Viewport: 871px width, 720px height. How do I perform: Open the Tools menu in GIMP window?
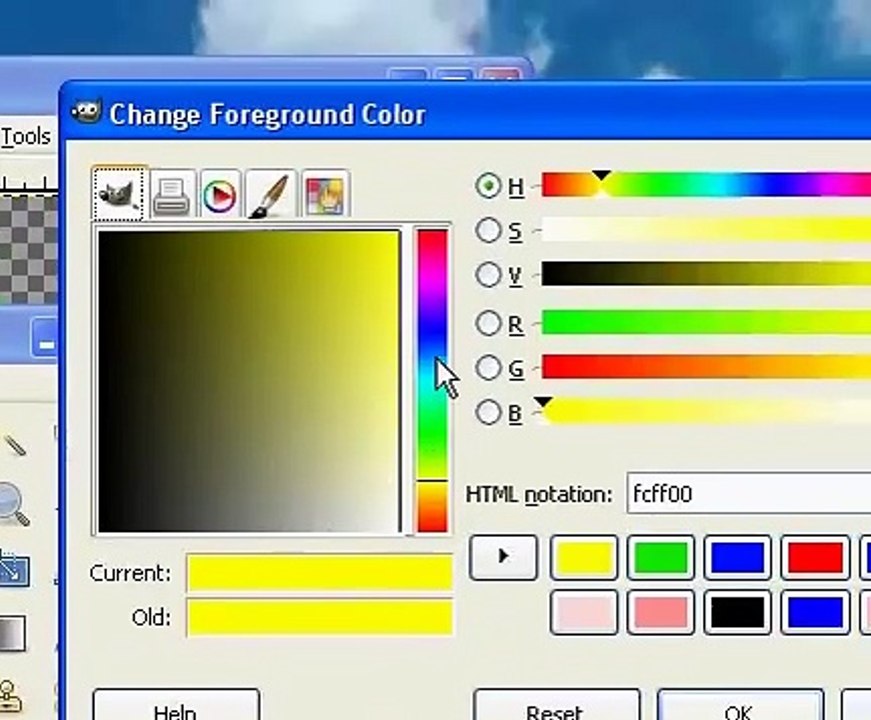pos(26,136)
